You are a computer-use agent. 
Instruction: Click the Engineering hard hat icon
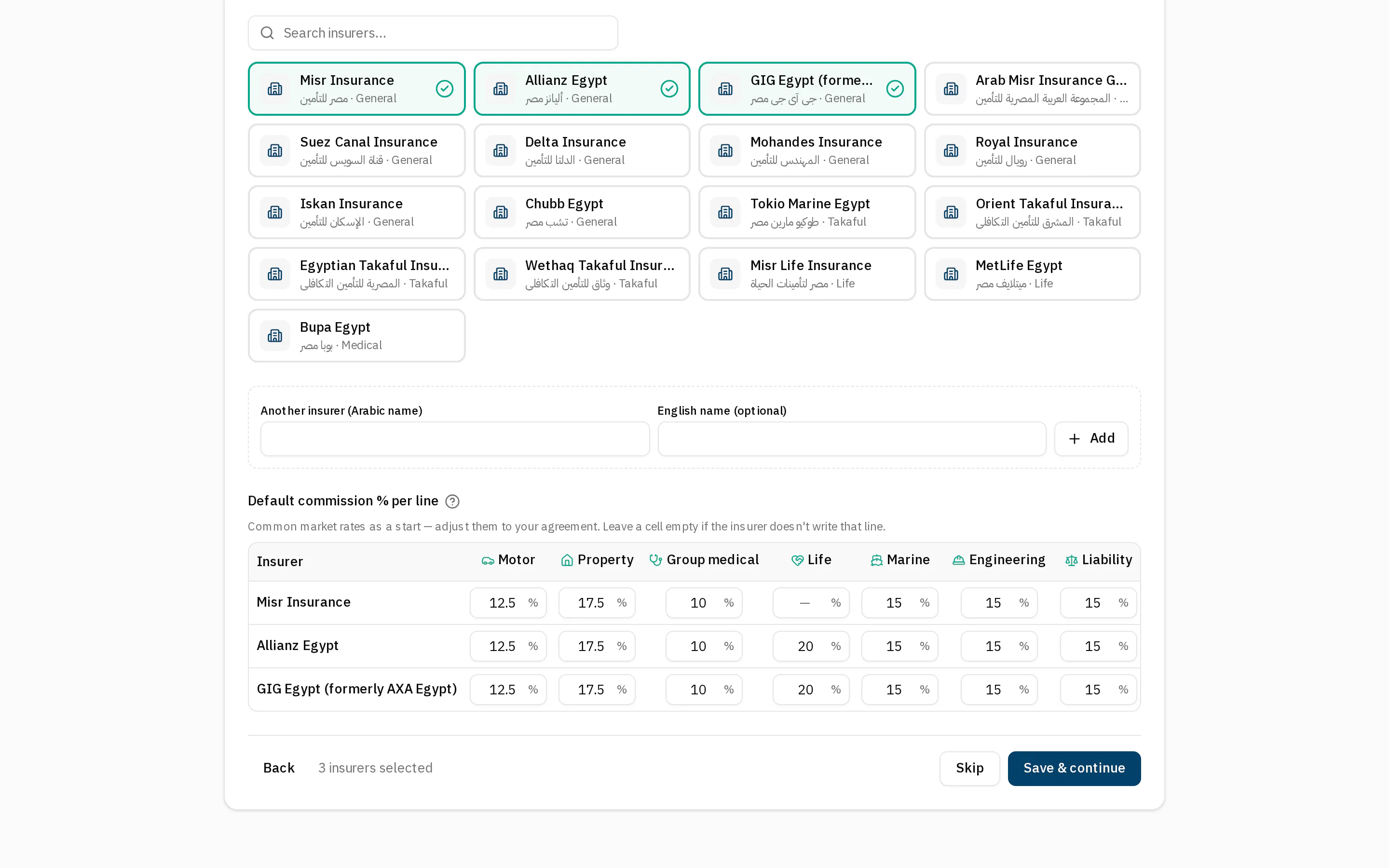click(x=958, y=560)
